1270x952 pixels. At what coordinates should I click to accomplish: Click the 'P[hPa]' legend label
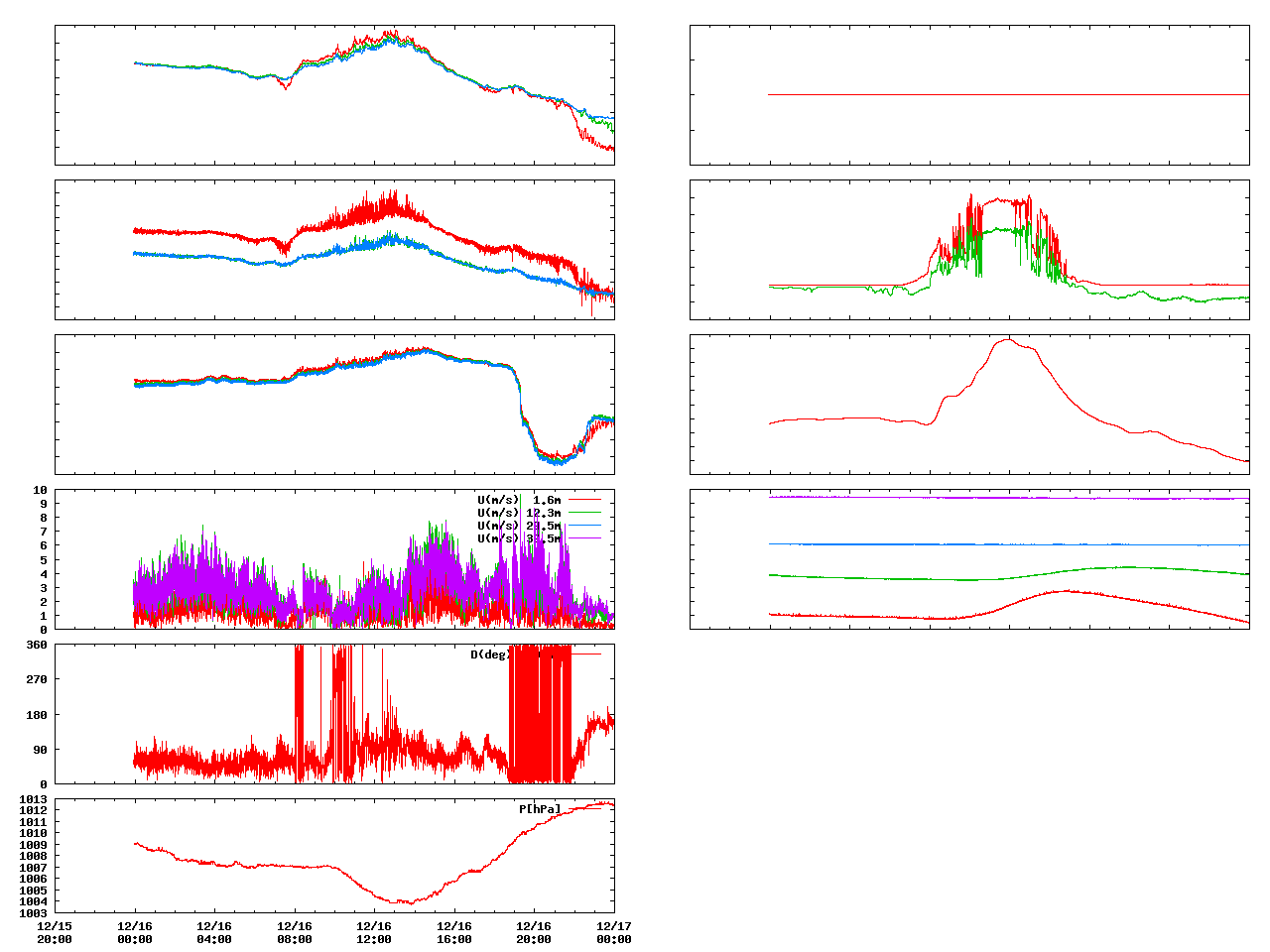pyautogui.click(x=540, y=809)
